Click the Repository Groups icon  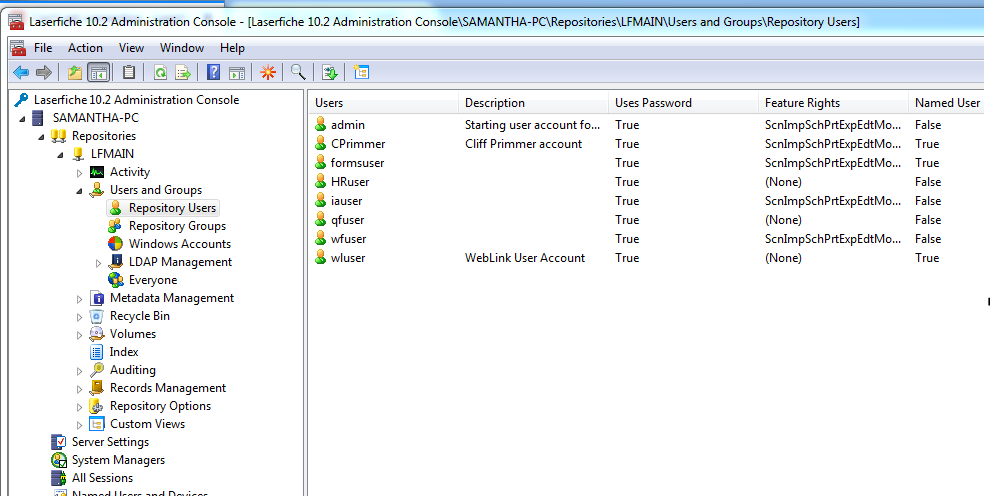point(116,226)
